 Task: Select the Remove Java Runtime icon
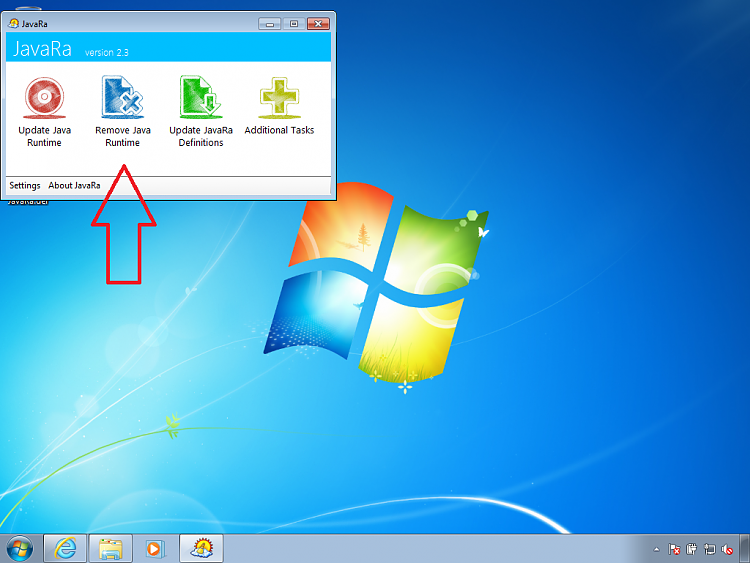coord(122,97)
